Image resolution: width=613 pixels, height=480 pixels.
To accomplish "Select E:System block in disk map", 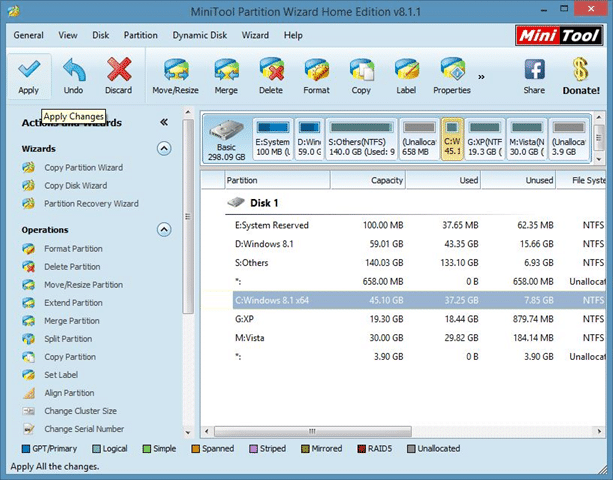I will pos(273,139).
